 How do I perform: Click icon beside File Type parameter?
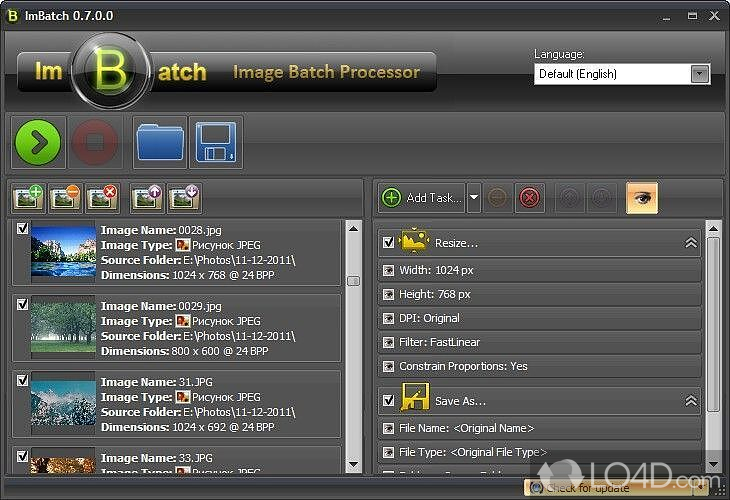[x=388, y=452]
